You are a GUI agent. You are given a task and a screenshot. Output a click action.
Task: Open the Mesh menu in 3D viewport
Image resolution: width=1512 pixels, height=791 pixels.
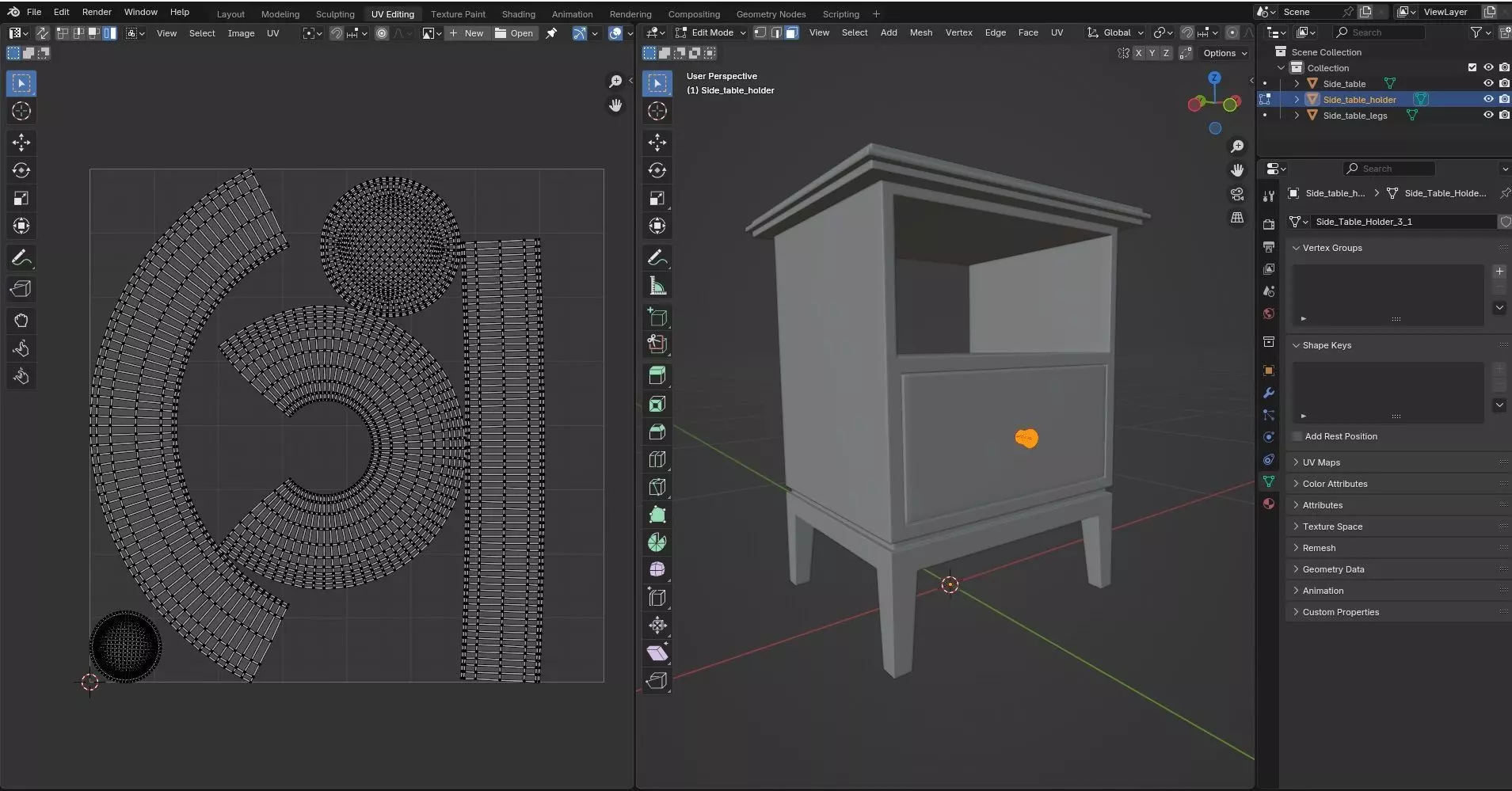pos(920,32)
